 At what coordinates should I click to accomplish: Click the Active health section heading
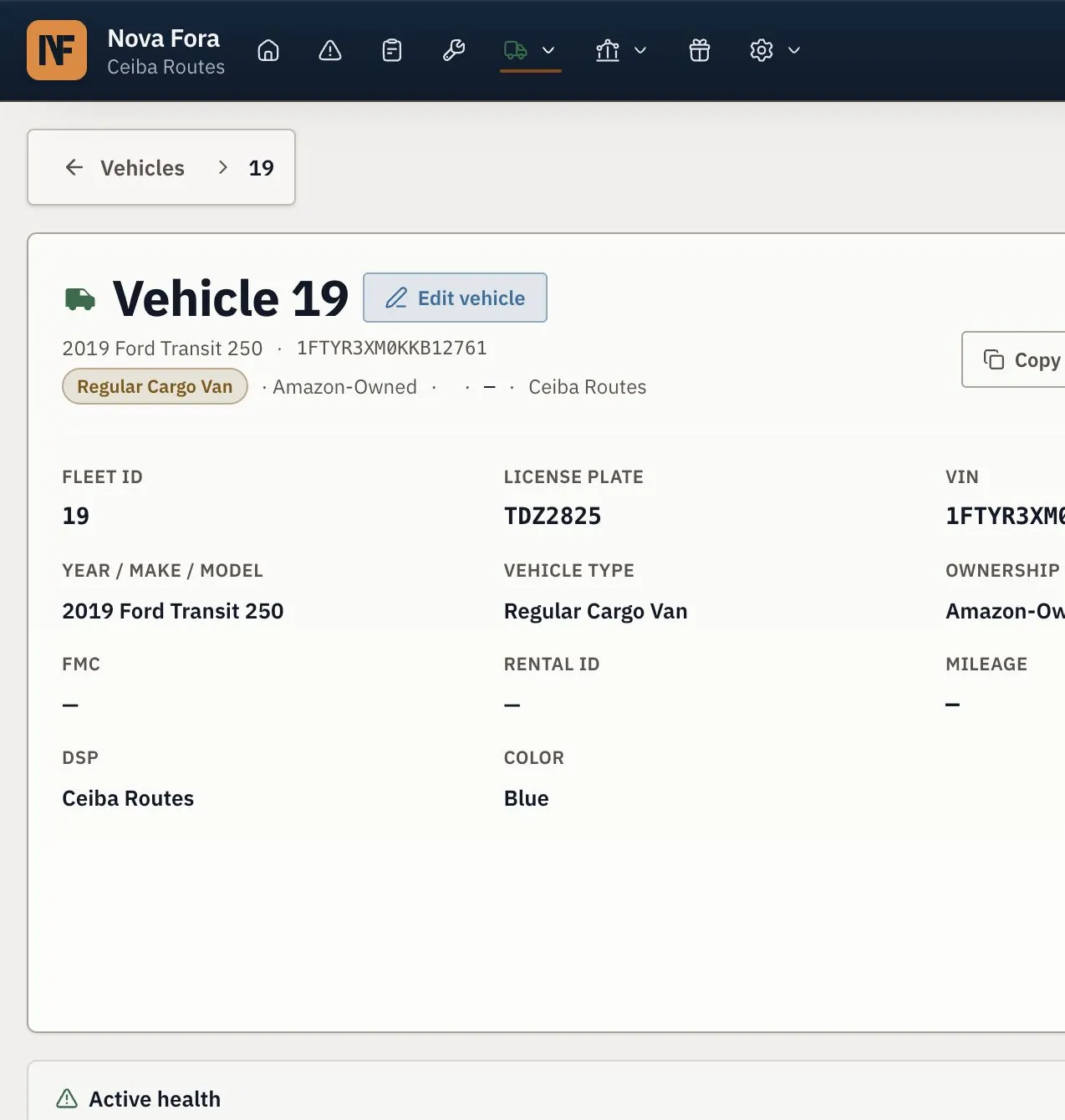155,1099
